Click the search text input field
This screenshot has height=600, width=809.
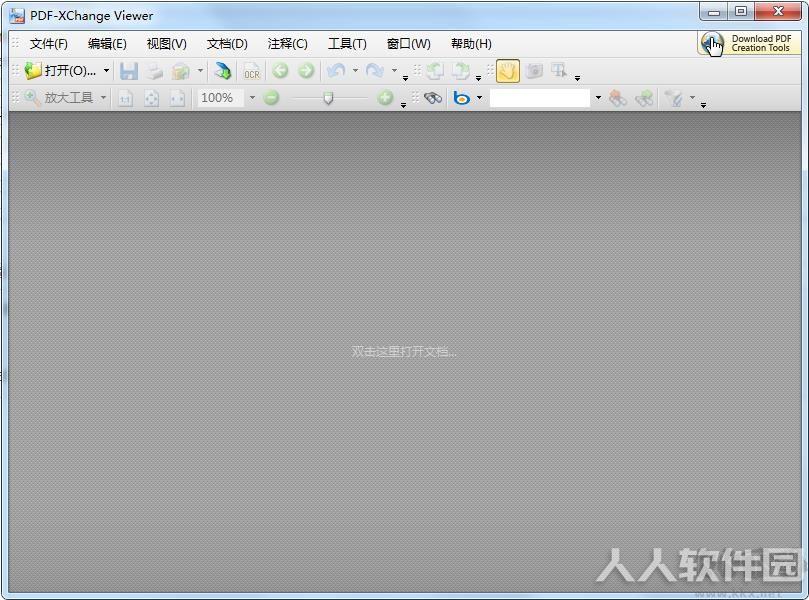[x=540, y=98]
